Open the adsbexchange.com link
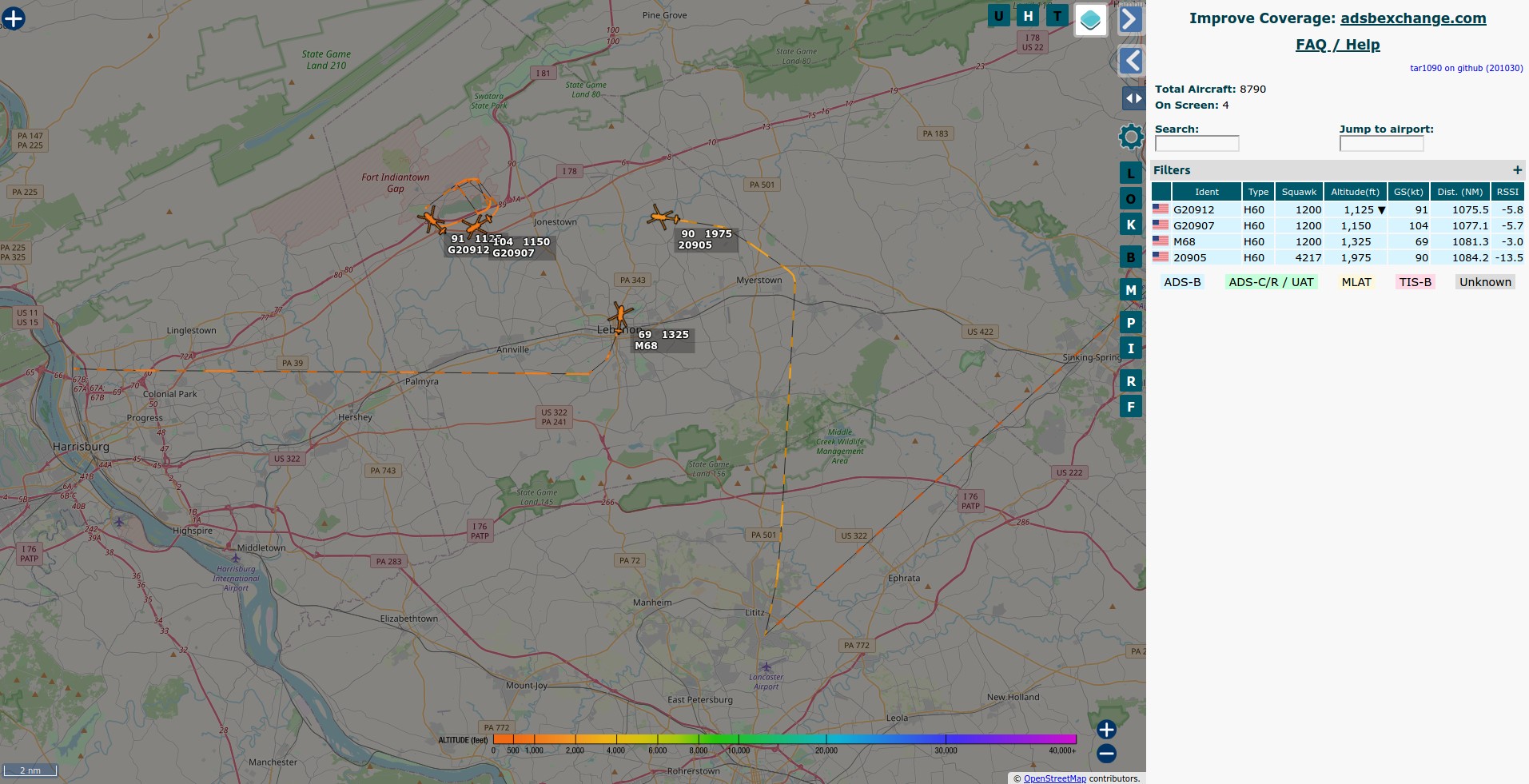Image resolution: width=1529 pixels, height=784 pixels. coord(1413,18)
